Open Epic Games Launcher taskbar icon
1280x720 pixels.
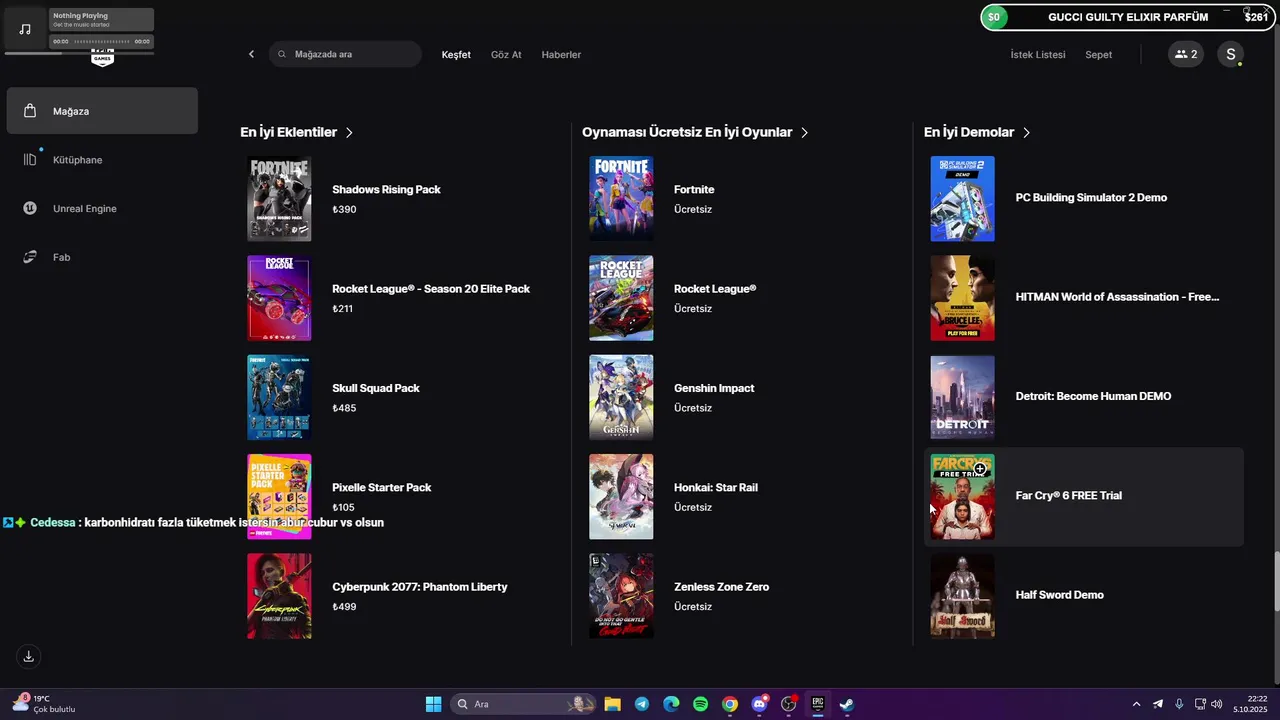818,704
